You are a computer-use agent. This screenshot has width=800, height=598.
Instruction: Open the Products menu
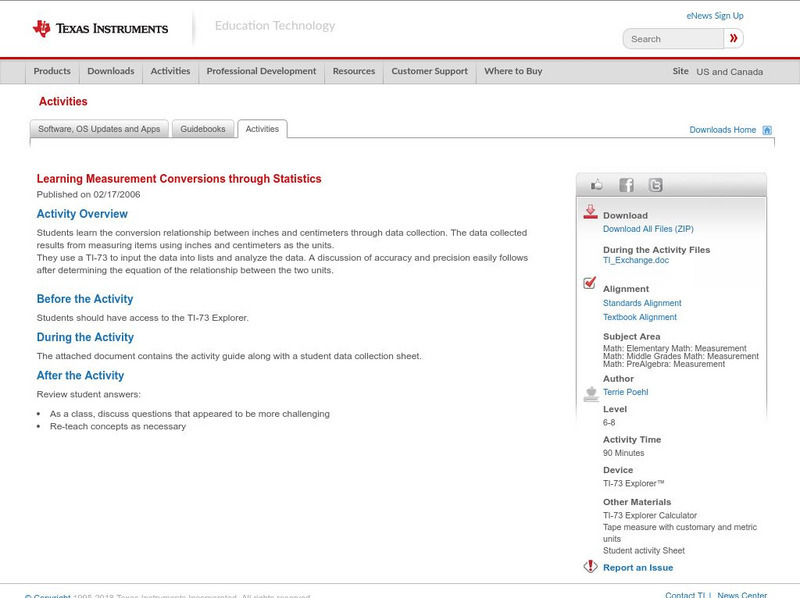pos(52,71)
